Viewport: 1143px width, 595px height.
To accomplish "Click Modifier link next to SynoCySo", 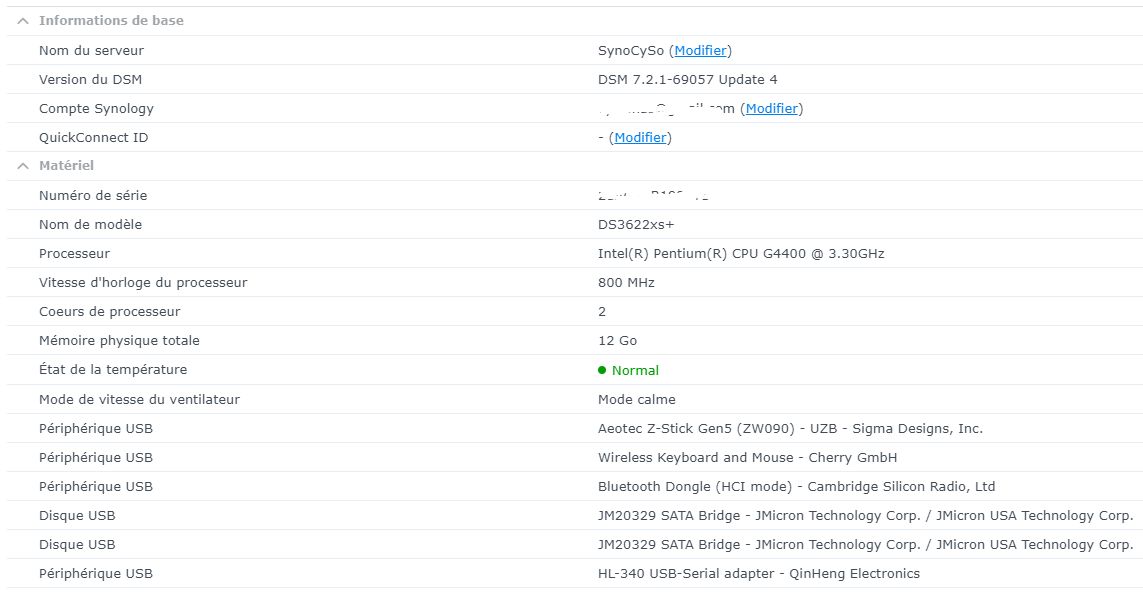I will 701,51.
